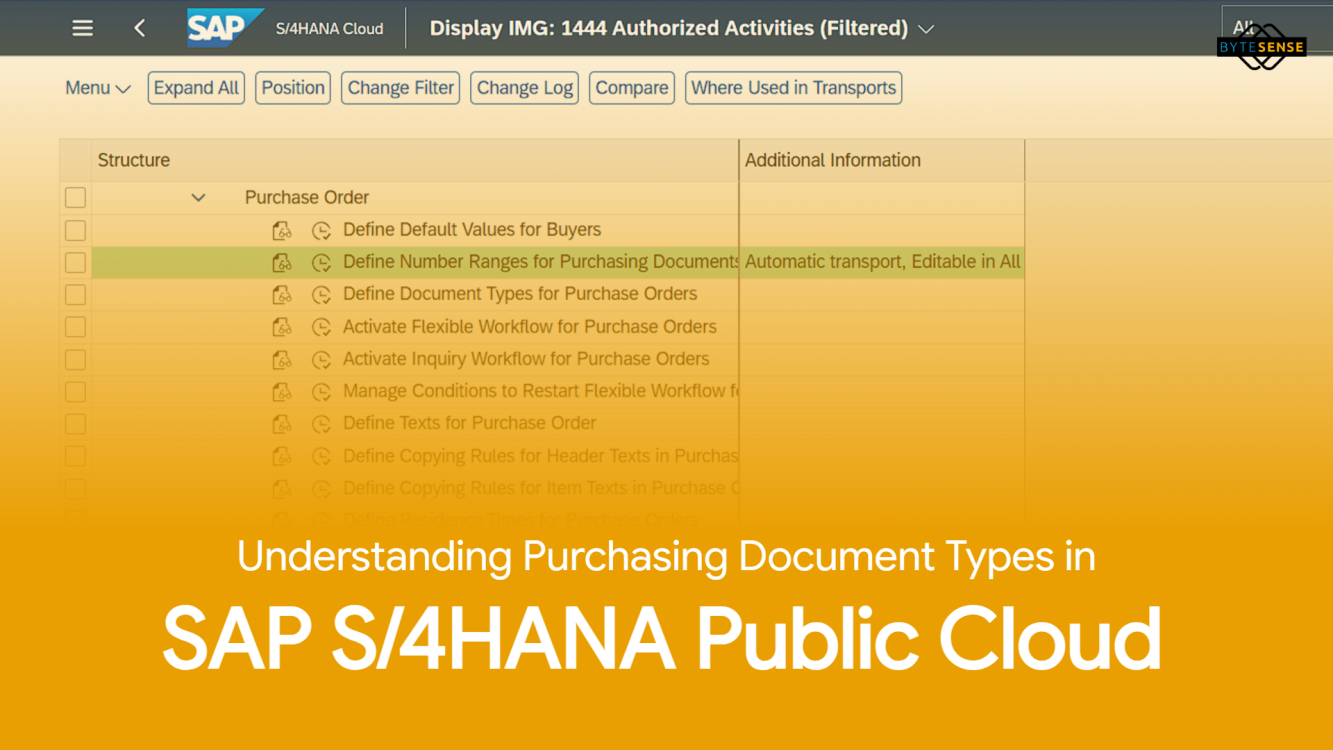Tick checkbox for Define Number Ranges row
1333x750 pixels.
coord(75,262)
